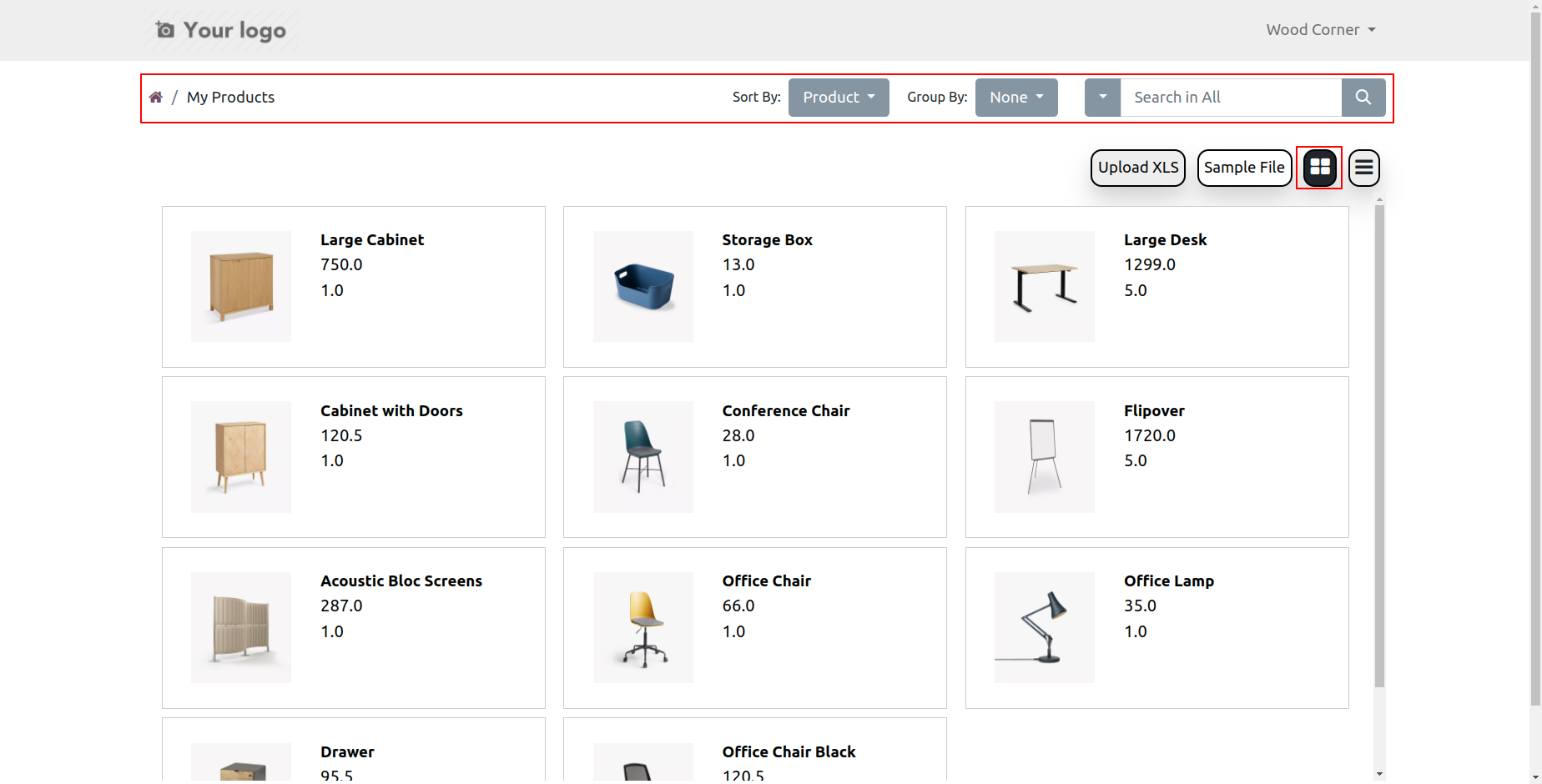This screenshot has height=784, width=1542.
Task: Click the My Products breadcrumb
Action: [x=230, y=98]
